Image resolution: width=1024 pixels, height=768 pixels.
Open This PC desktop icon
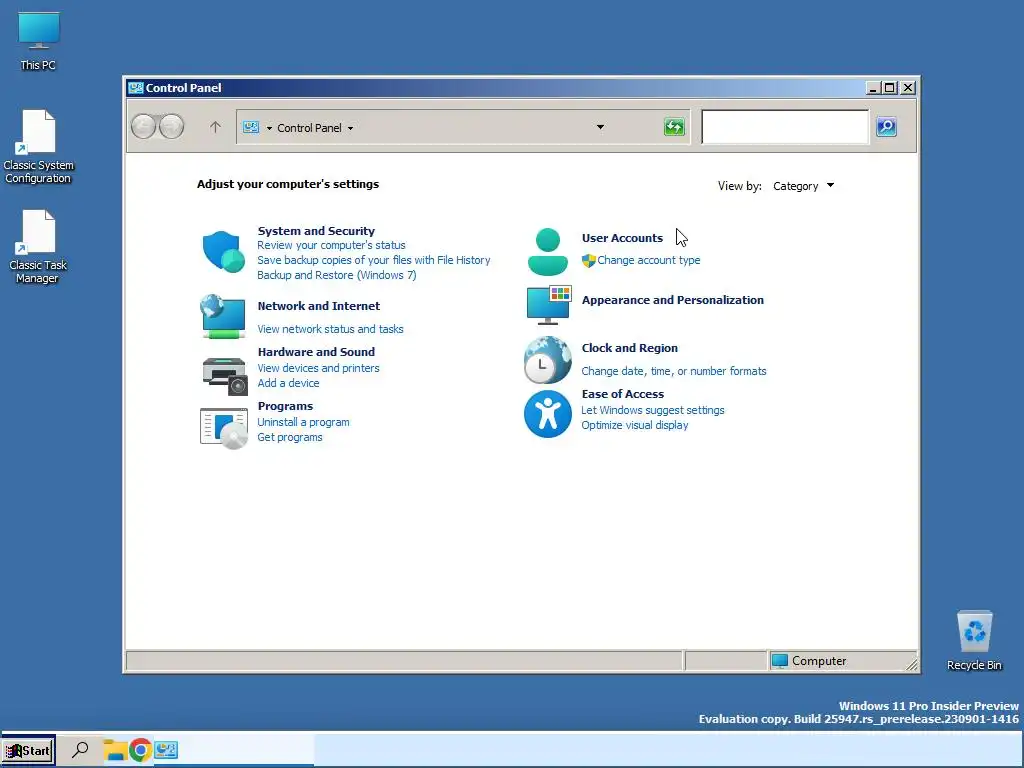click(x=39, y=40)
